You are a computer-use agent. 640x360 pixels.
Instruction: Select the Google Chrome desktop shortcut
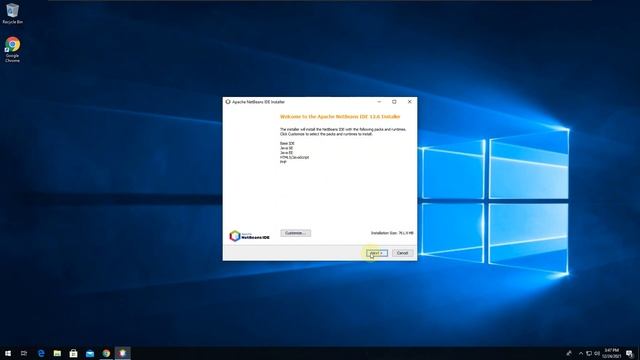tap(12, 49)
